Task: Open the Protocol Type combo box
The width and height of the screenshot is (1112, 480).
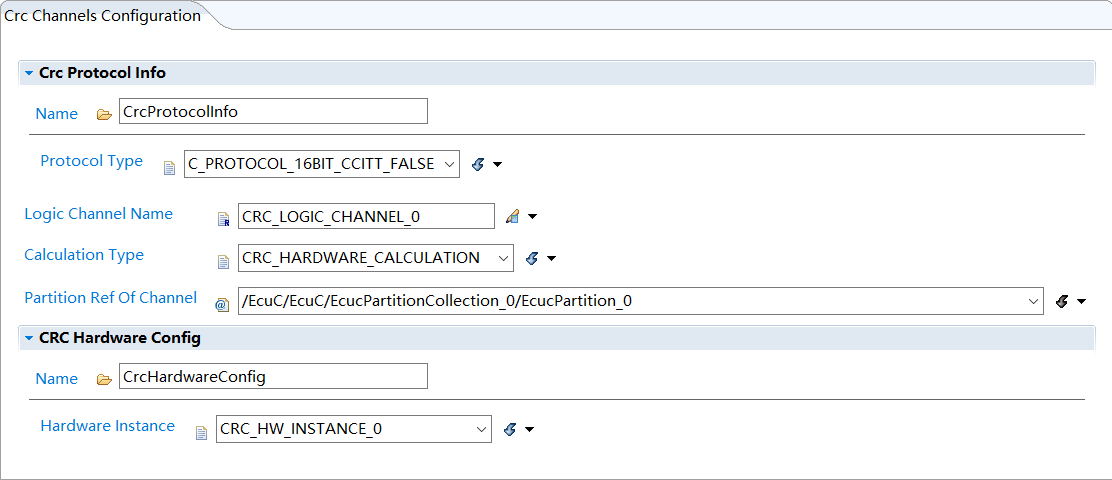Action: 448,165
